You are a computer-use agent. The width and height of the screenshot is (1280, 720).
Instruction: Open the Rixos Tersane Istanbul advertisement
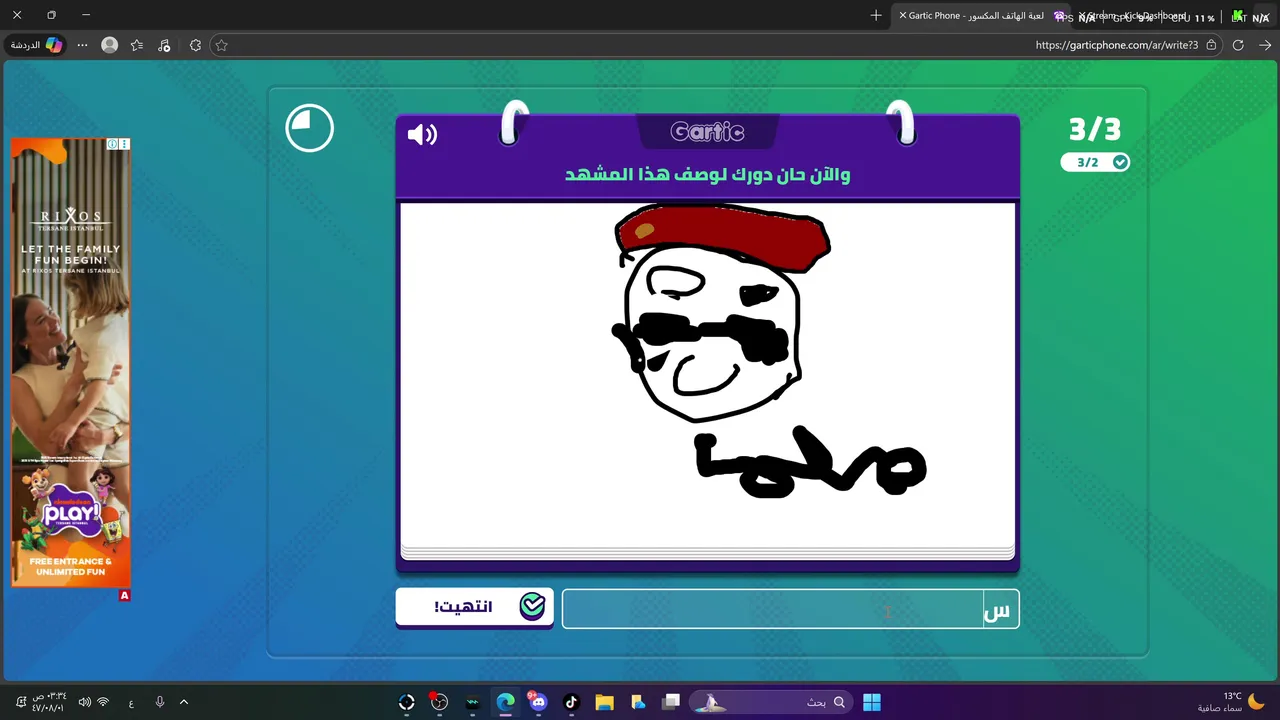[x=71, y=362]
